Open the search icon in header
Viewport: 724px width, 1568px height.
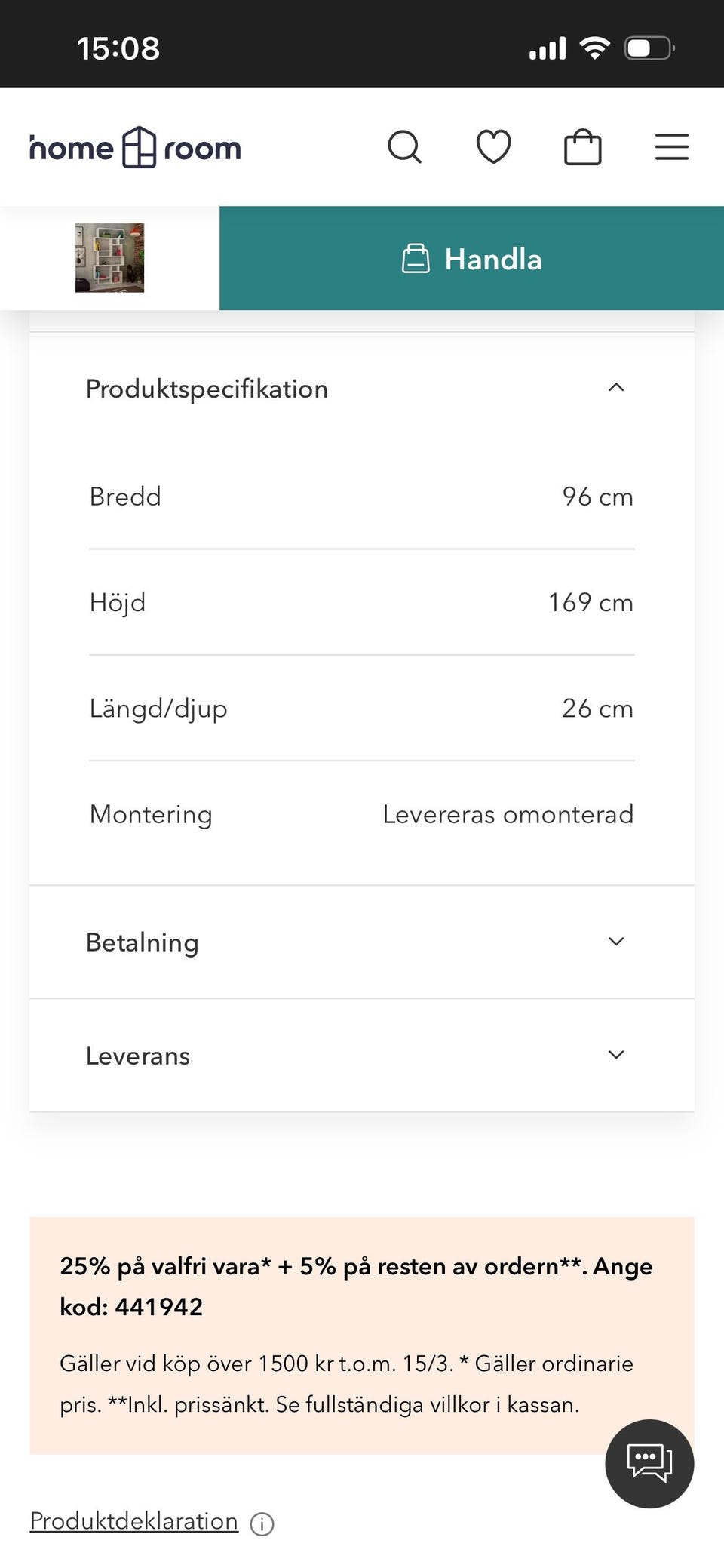click(x=404, y=147)
